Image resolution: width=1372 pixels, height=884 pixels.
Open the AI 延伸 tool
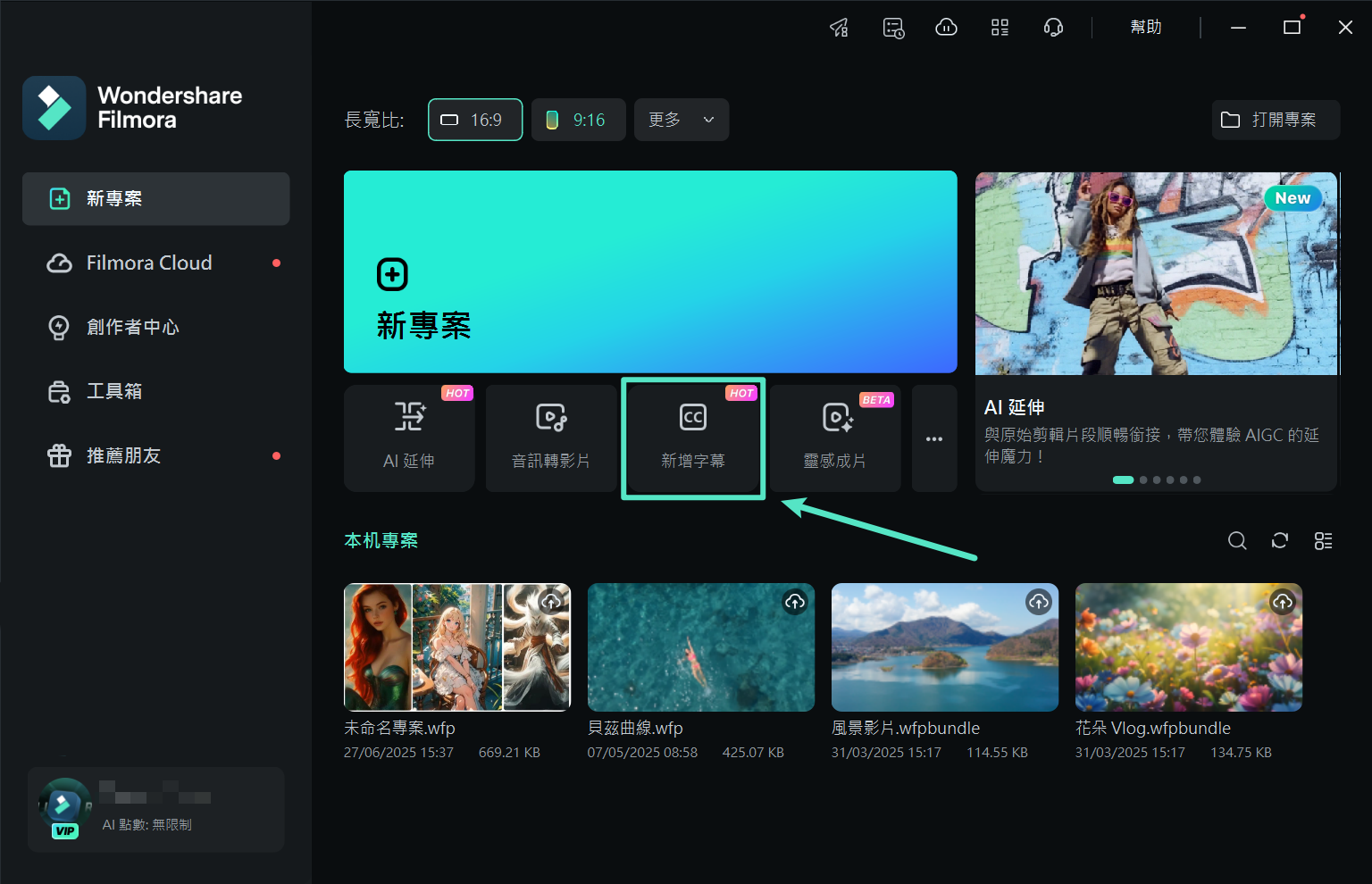point(409,438)
